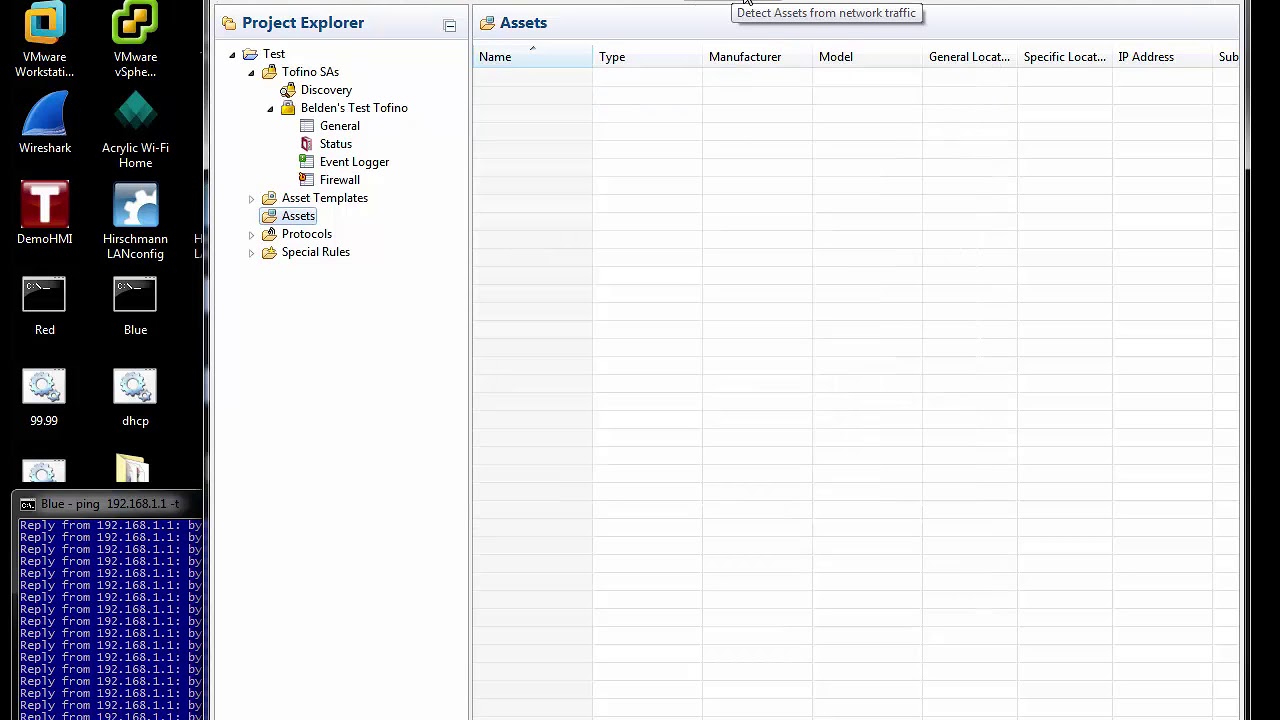Viewport: 1280px width, 720px height.
Task: Expand the Asset Templates node
Action: coord(251,198)
